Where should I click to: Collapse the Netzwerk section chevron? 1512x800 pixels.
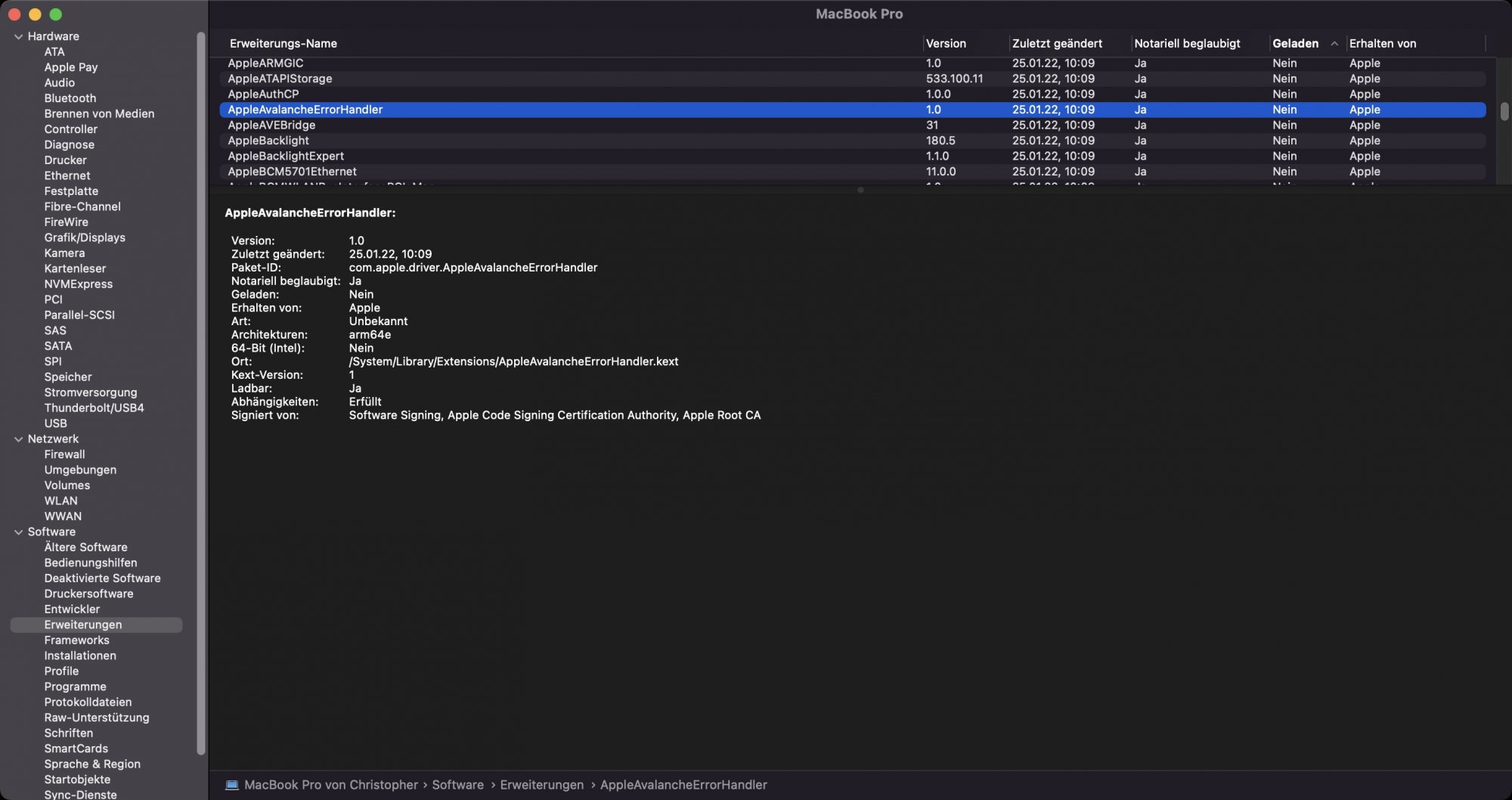18,439
